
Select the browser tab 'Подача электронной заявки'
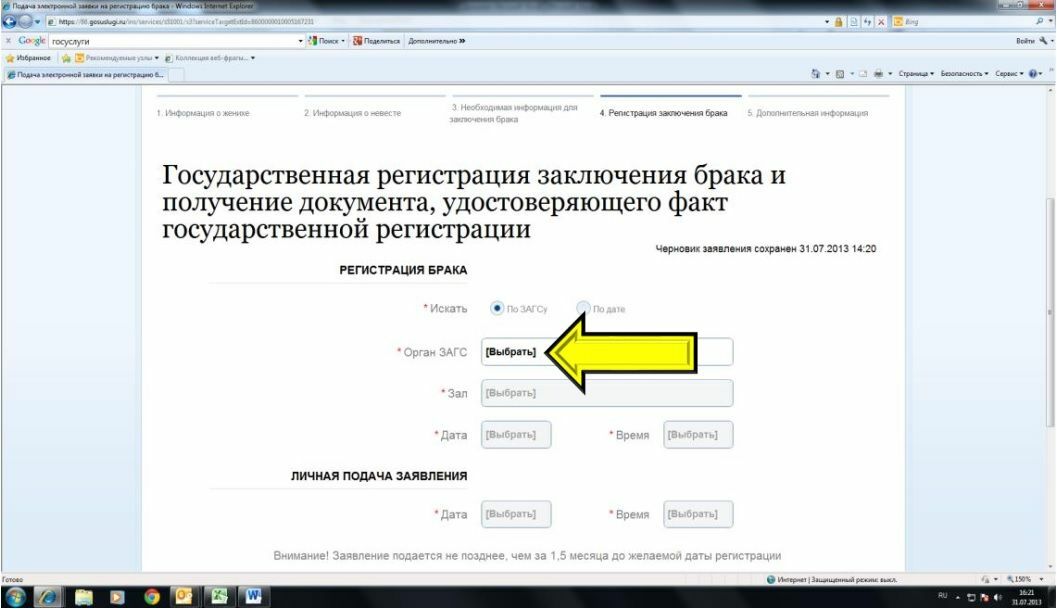click(x=85, y=75)
